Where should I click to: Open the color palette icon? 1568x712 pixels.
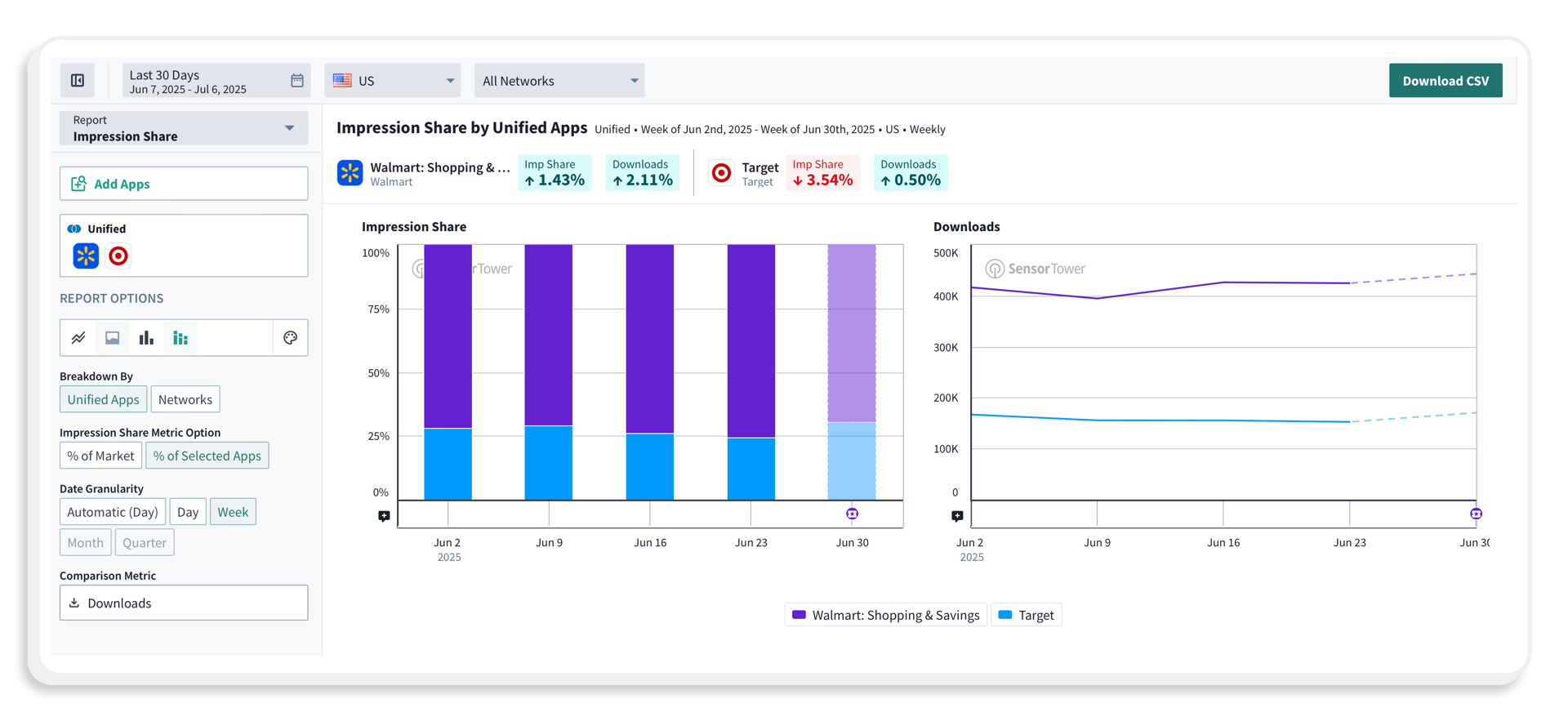pos(290,337)
